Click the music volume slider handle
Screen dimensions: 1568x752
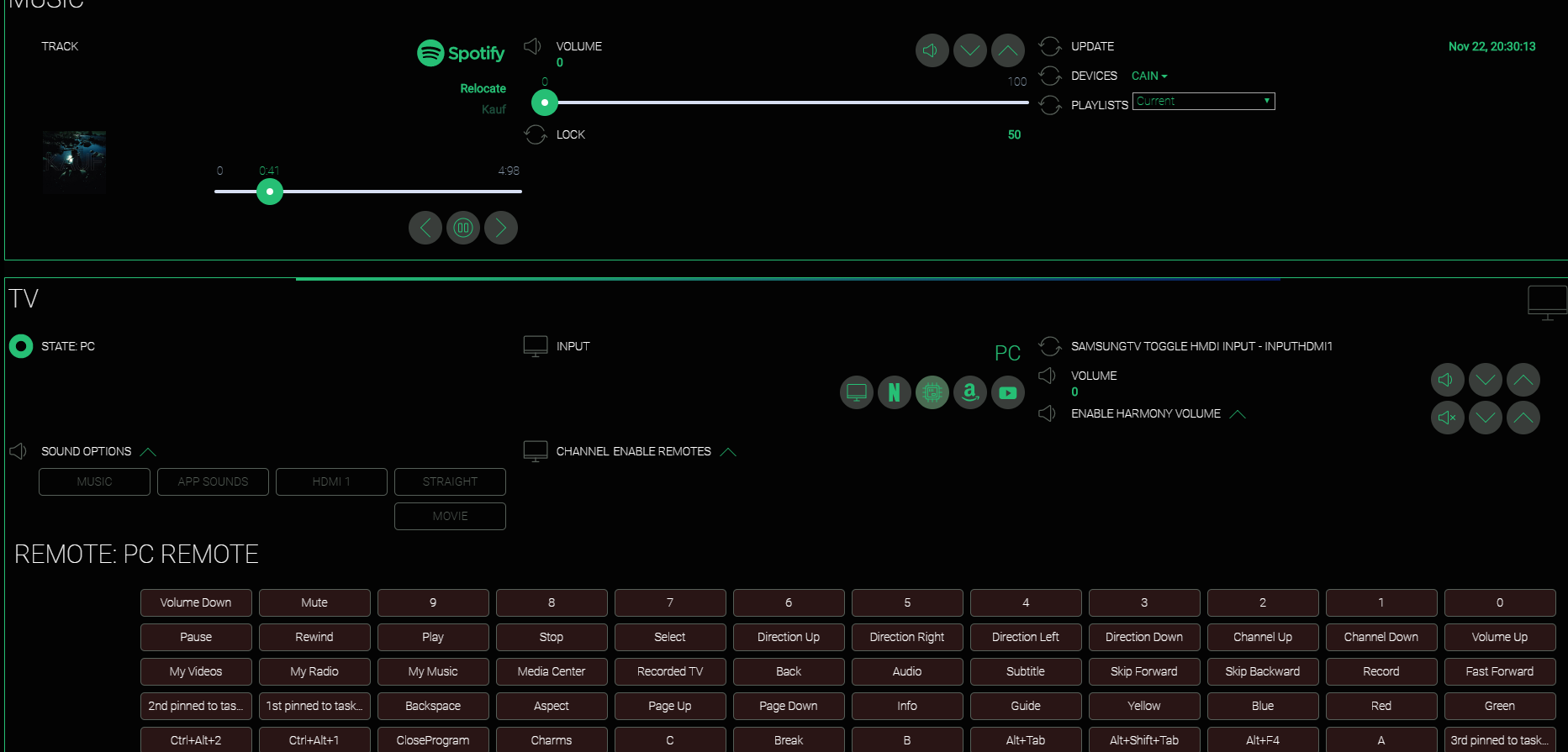(545, 103)
